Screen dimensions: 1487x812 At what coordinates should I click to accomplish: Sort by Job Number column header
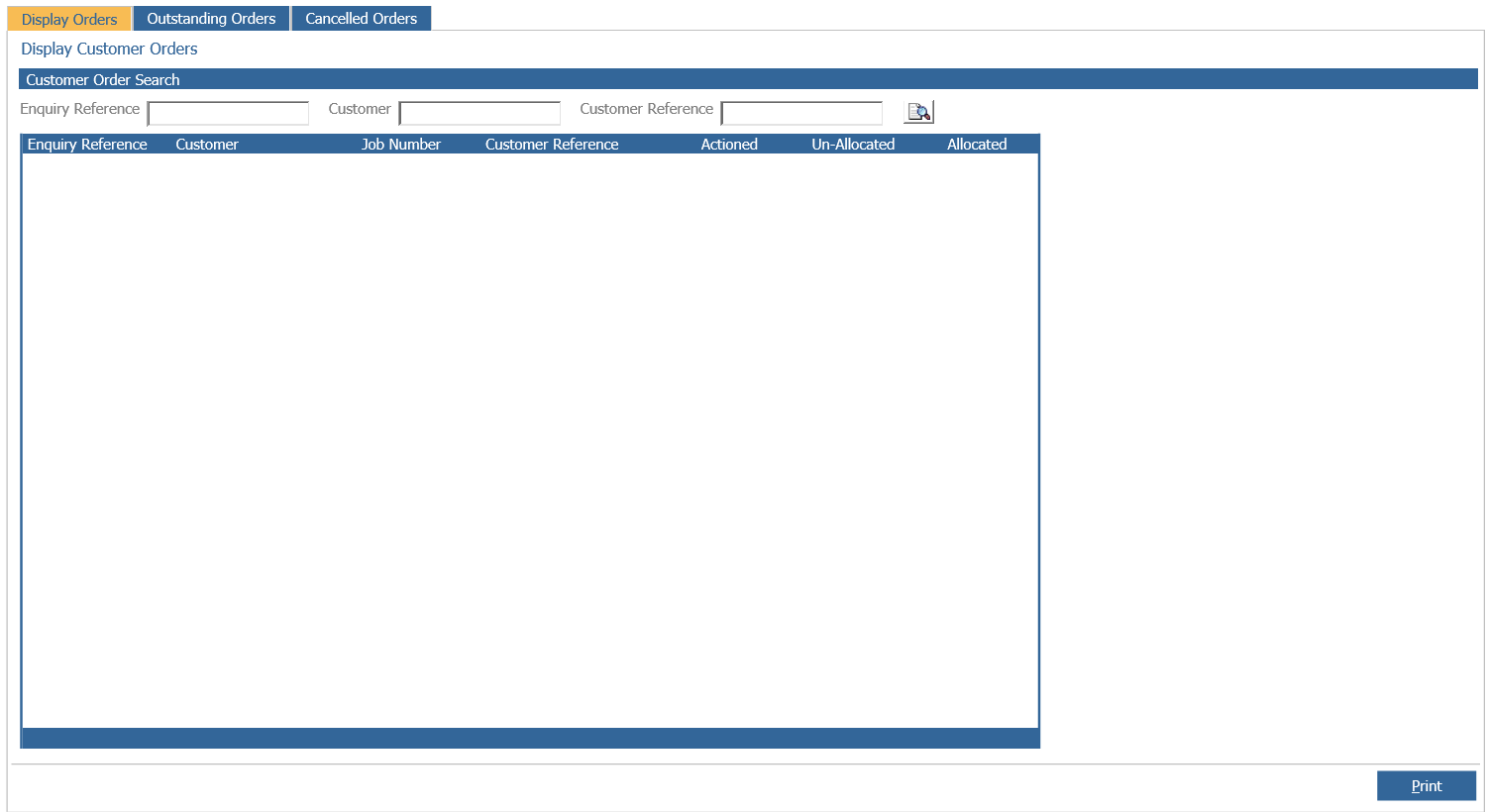click(x=401, y=145)
